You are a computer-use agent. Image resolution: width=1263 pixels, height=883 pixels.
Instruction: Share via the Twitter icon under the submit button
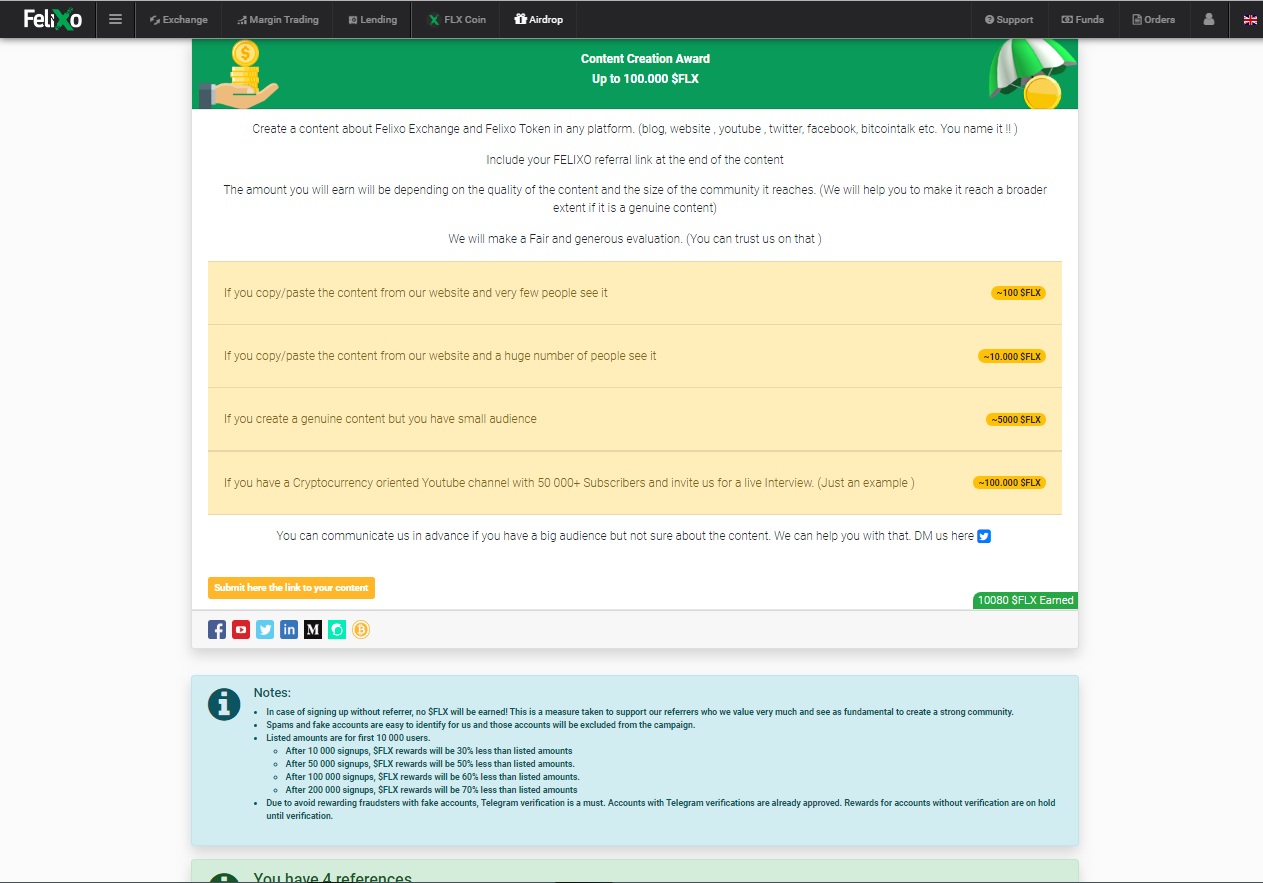[x=265, y=629]
